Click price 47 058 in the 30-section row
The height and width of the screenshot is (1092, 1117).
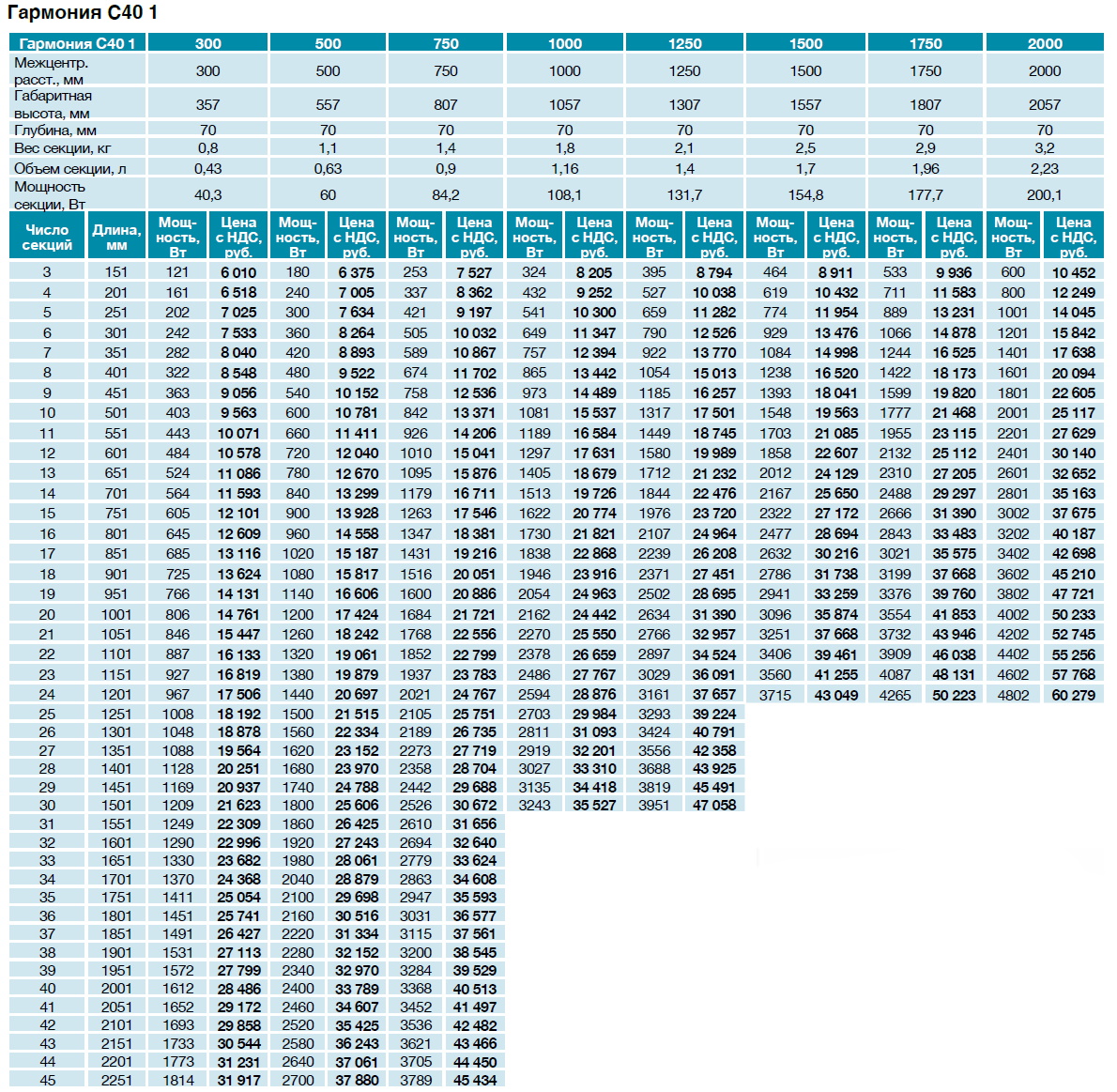coord(713,806)
